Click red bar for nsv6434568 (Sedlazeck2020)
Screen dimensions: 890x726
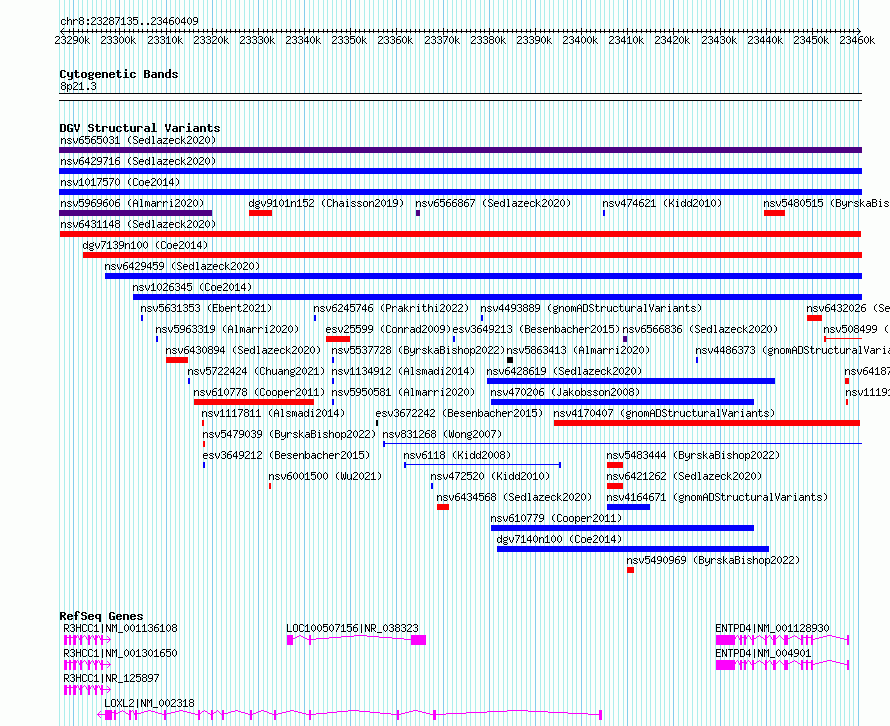[443, 507]
